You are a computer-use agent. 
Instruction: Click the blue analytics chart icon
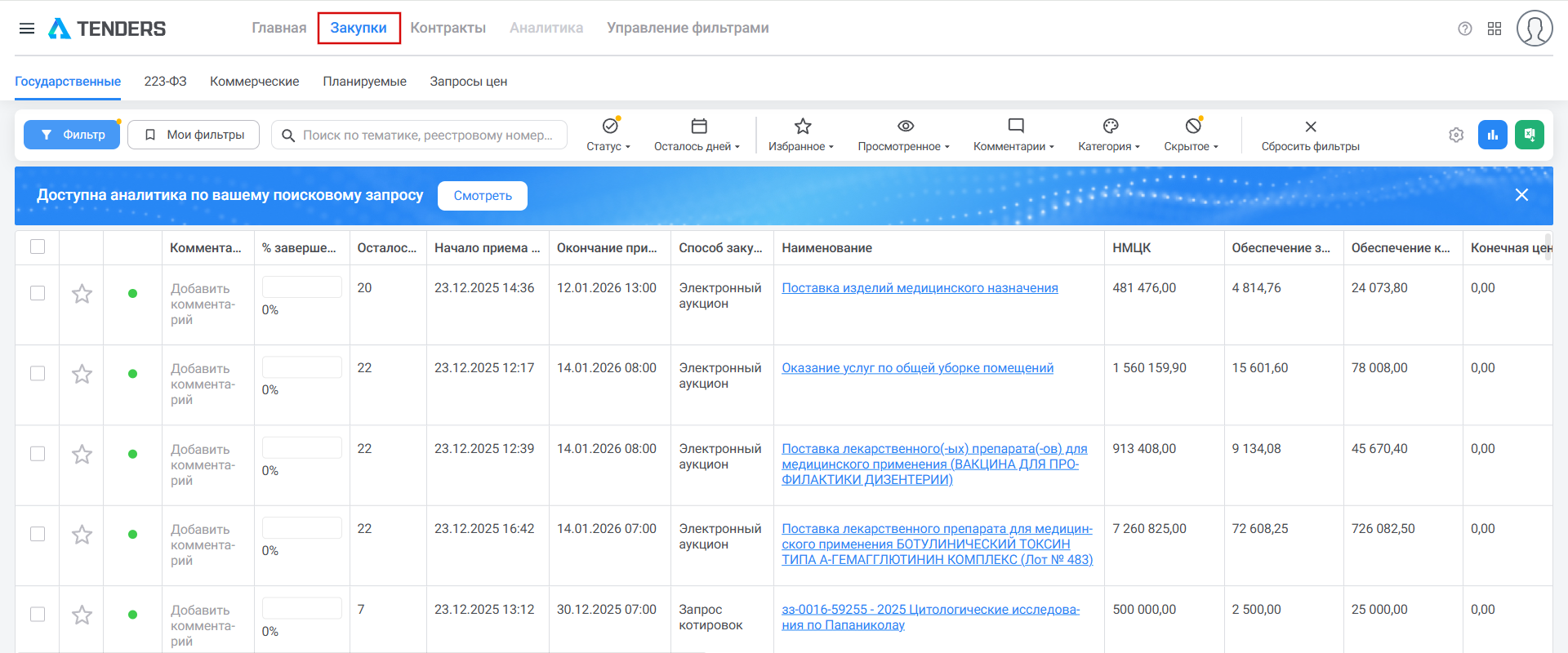pos(1492,135)
